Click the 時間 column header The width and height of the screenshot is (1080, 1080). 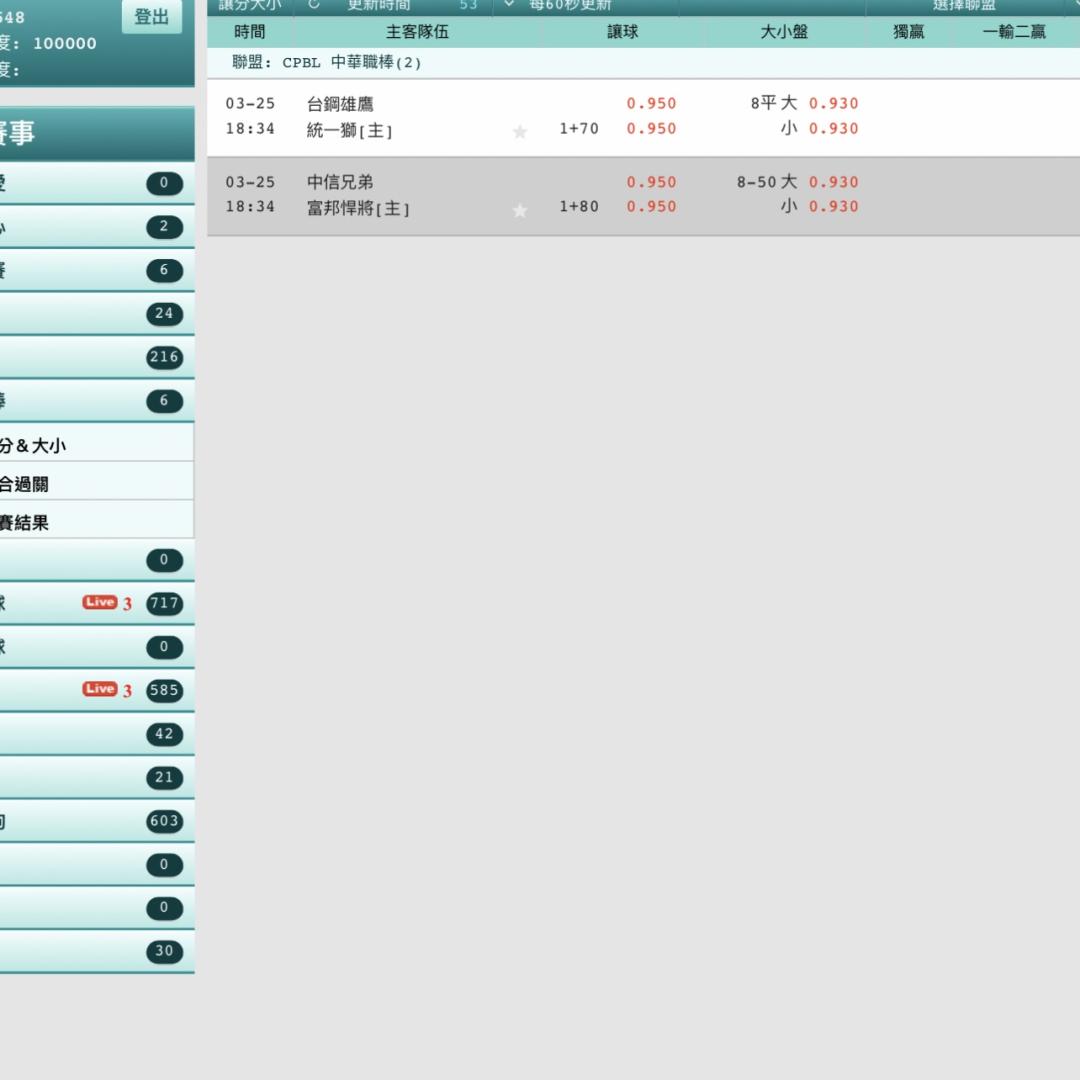[x=249, y=32]
